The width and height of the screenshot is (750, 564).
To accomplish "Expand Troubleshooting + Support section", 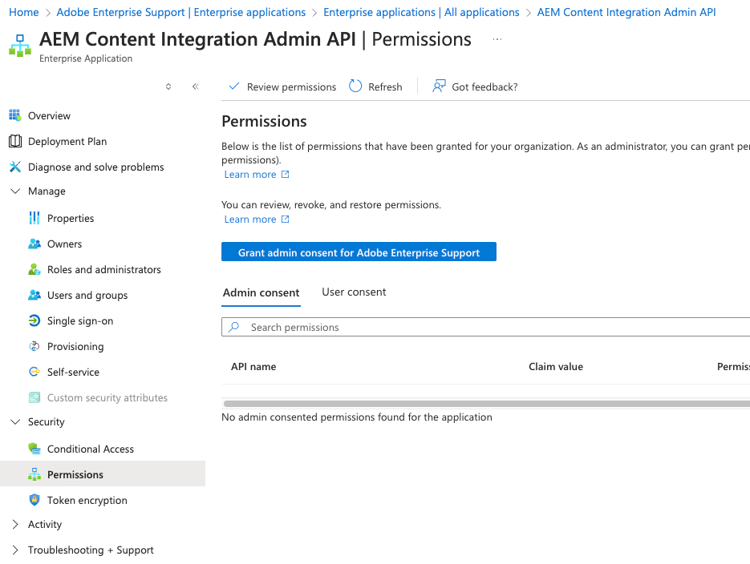I will click(15, 550).
